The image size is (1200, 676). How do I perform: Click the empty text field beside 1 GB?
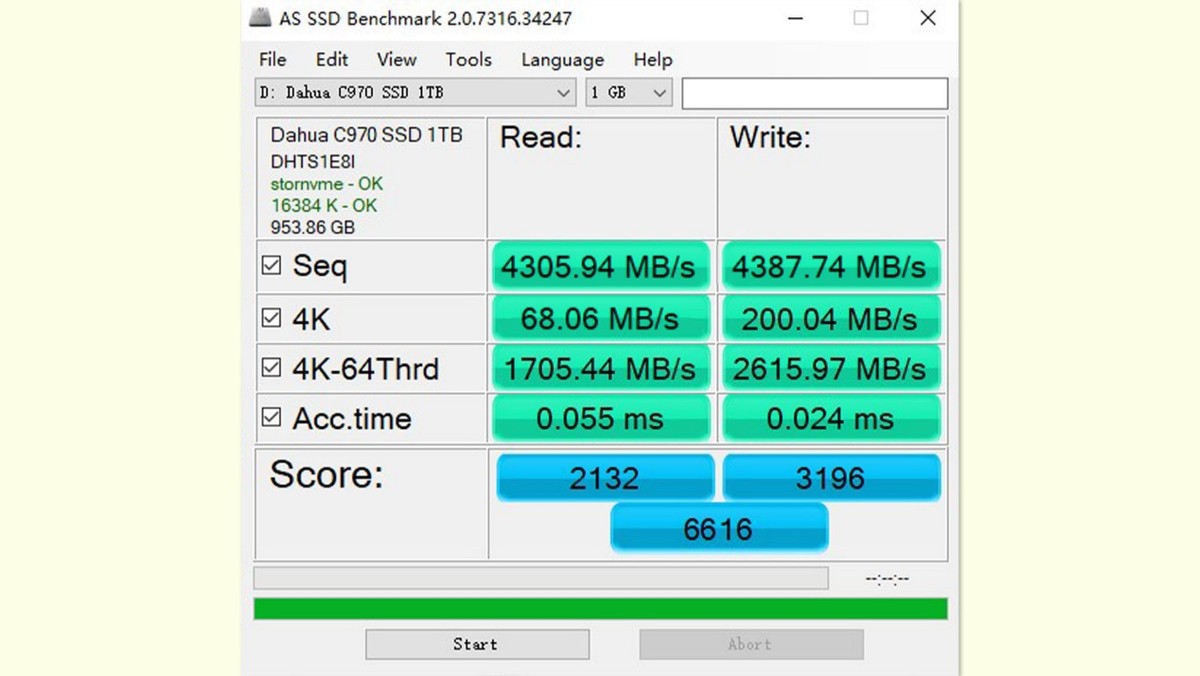click(x=815, y=93)
